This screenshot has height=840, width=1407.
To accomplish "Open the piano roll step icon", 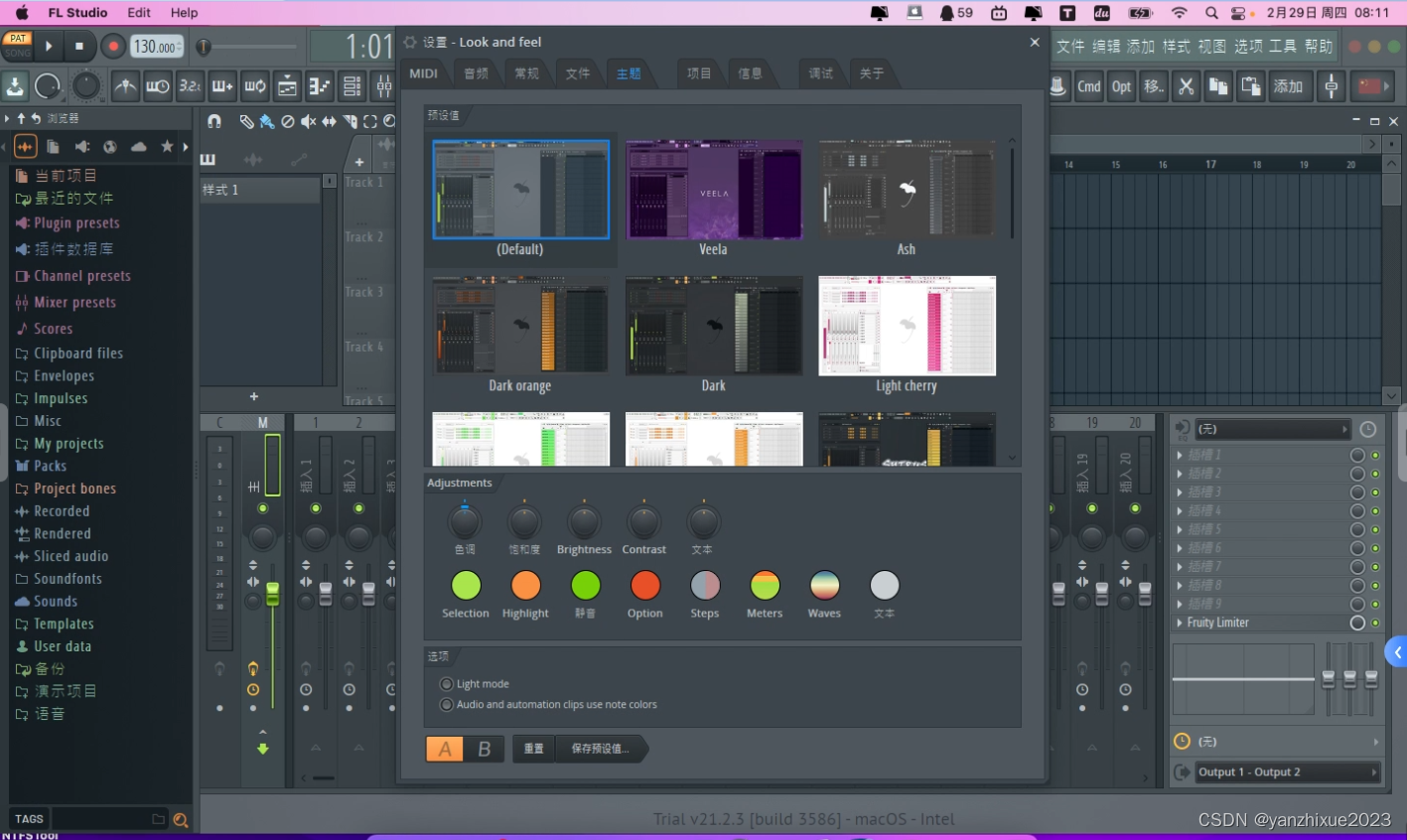I will pyautogui.click(x=320, y=86).
